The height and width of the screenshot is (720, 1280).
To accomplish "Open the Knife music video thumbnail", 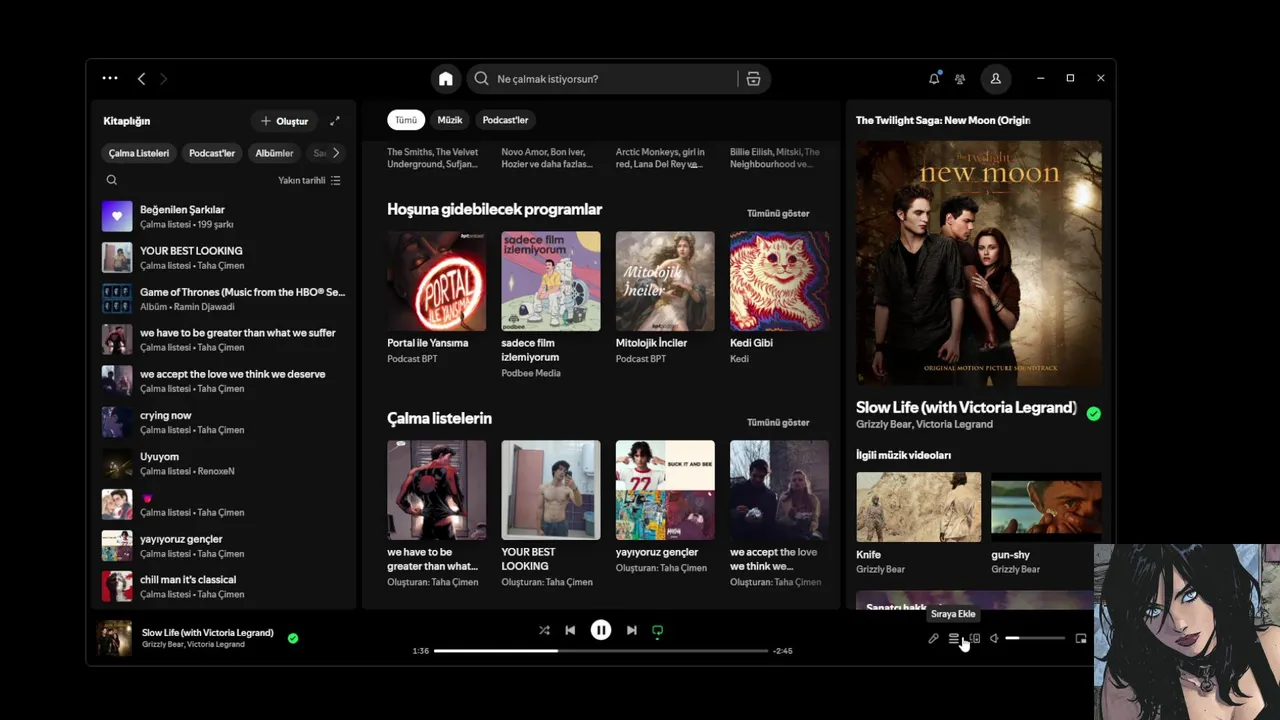I will coord(918,507).
